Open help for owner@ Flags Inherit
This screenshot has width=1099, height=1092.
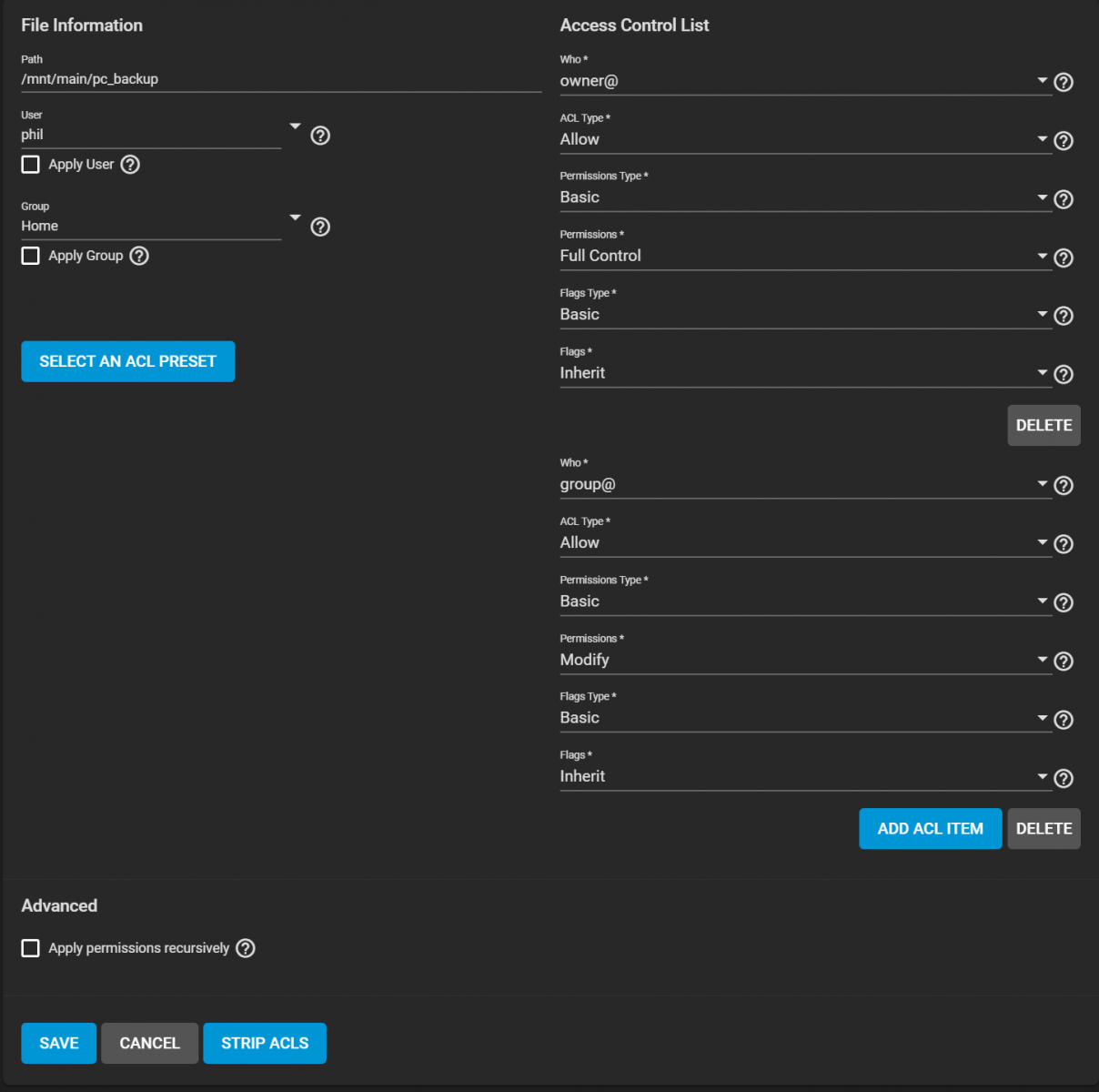tap(1064, 374)
